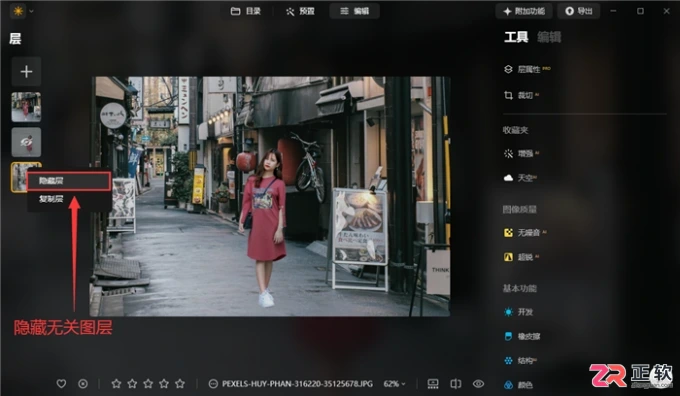Choose 隐藏层 from the context menu
The height and width of the screenshot is (396, 680).
[69, 181]
